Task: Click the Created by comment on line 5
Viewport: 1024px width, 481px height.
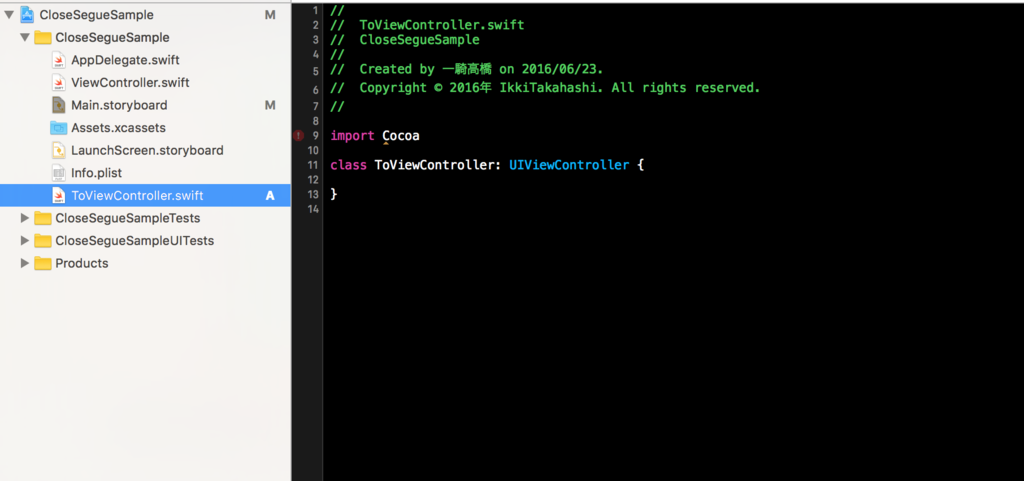Action: [467, 69]
